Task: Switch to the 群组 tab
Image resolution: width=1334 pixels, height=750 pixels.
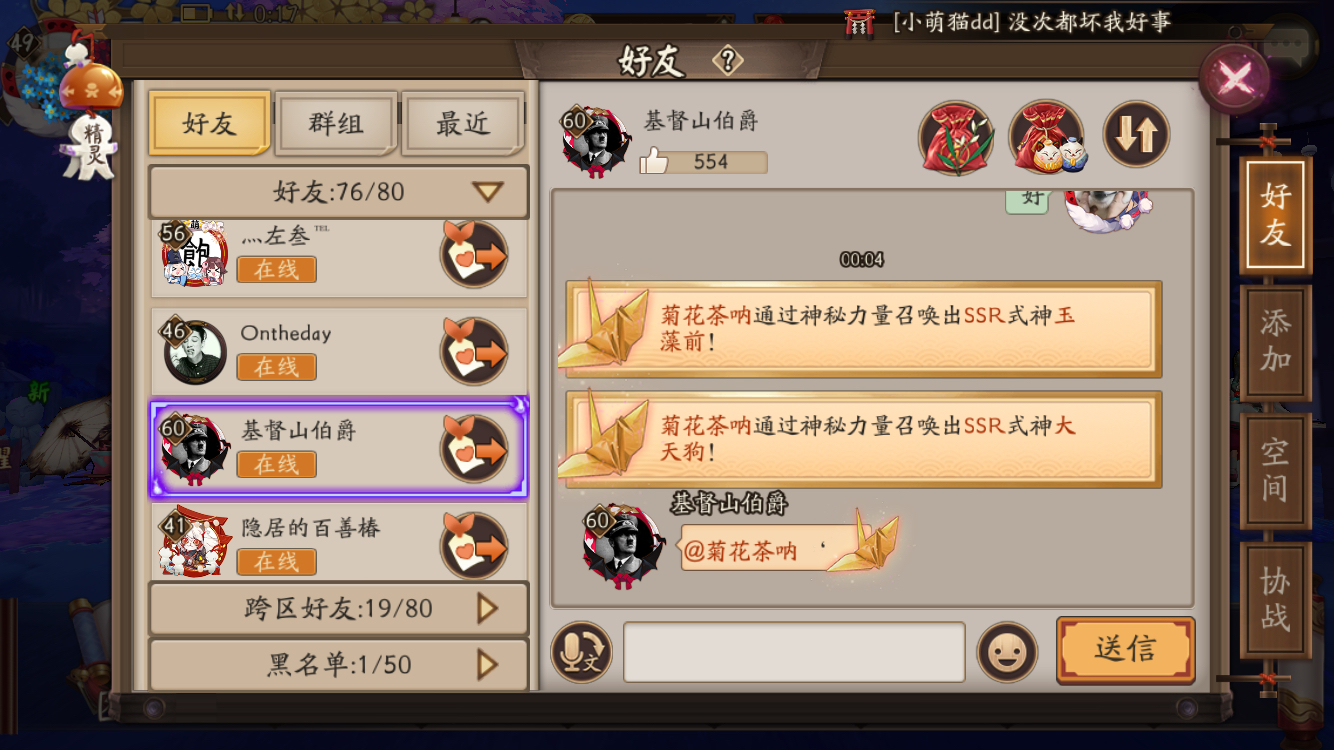Action: (336, 124)
